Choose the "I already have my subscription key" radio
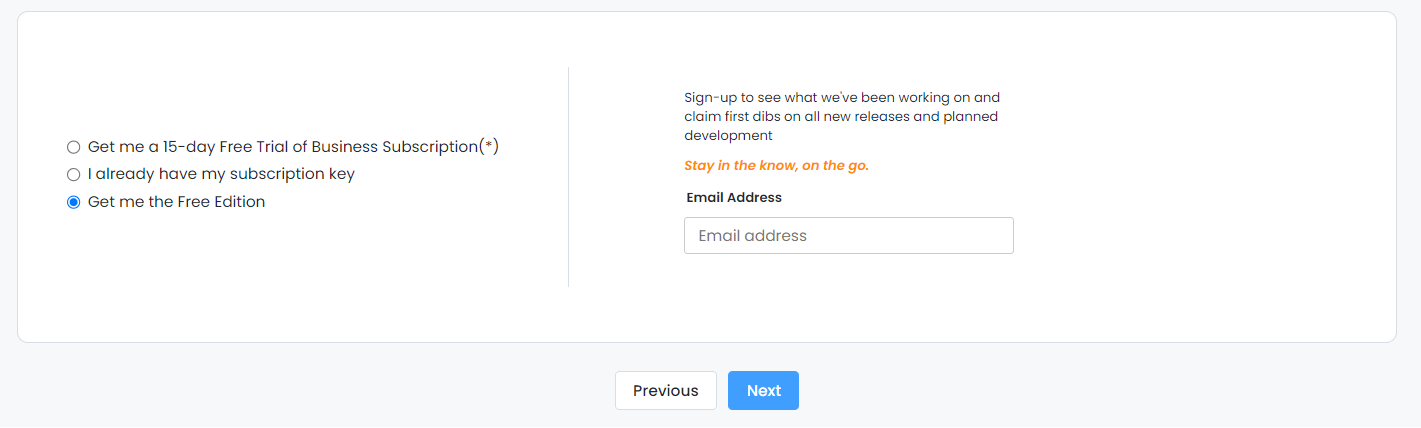 [73, 175]
